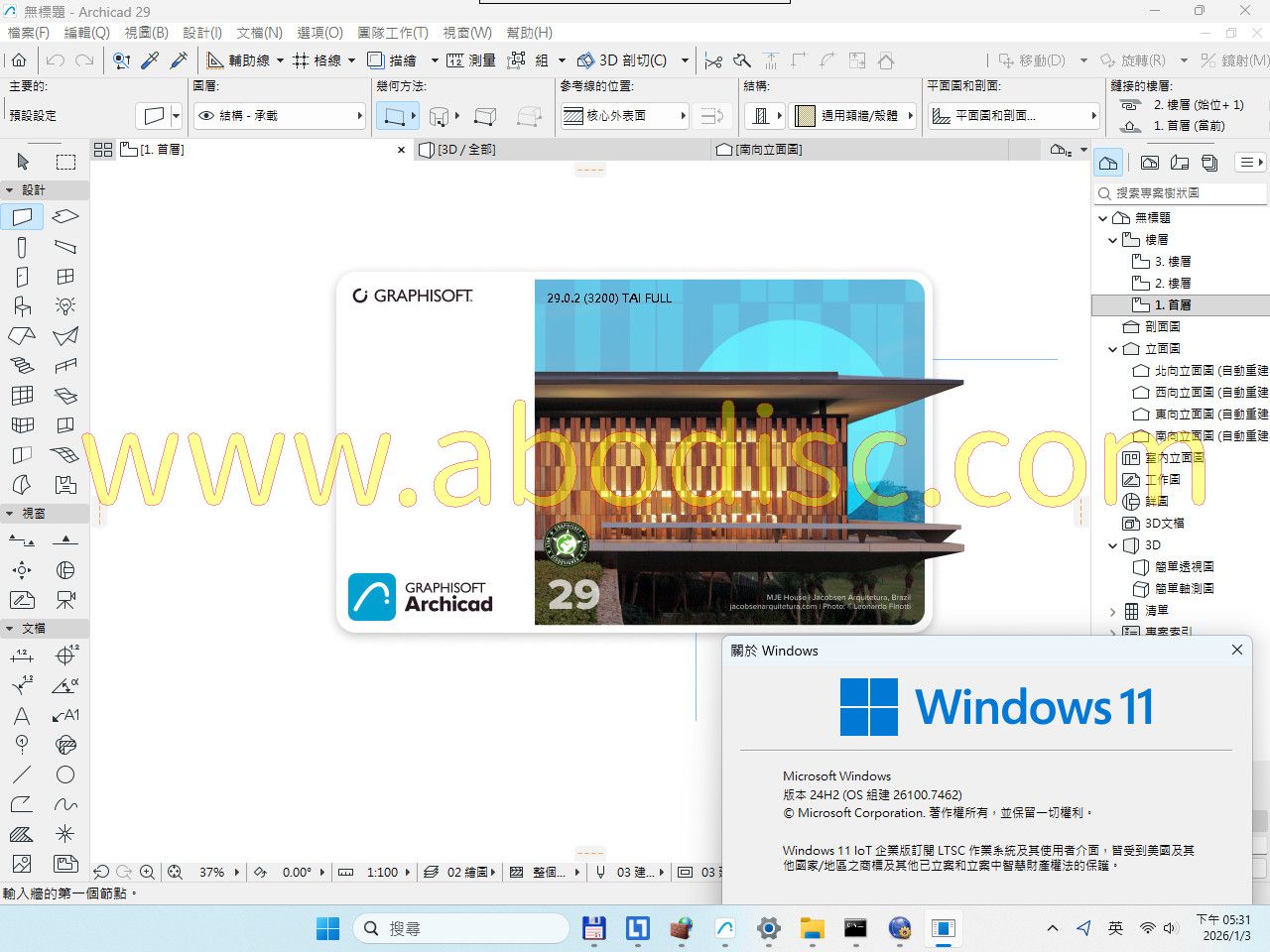Select the Marquee tool

[65, 162]
